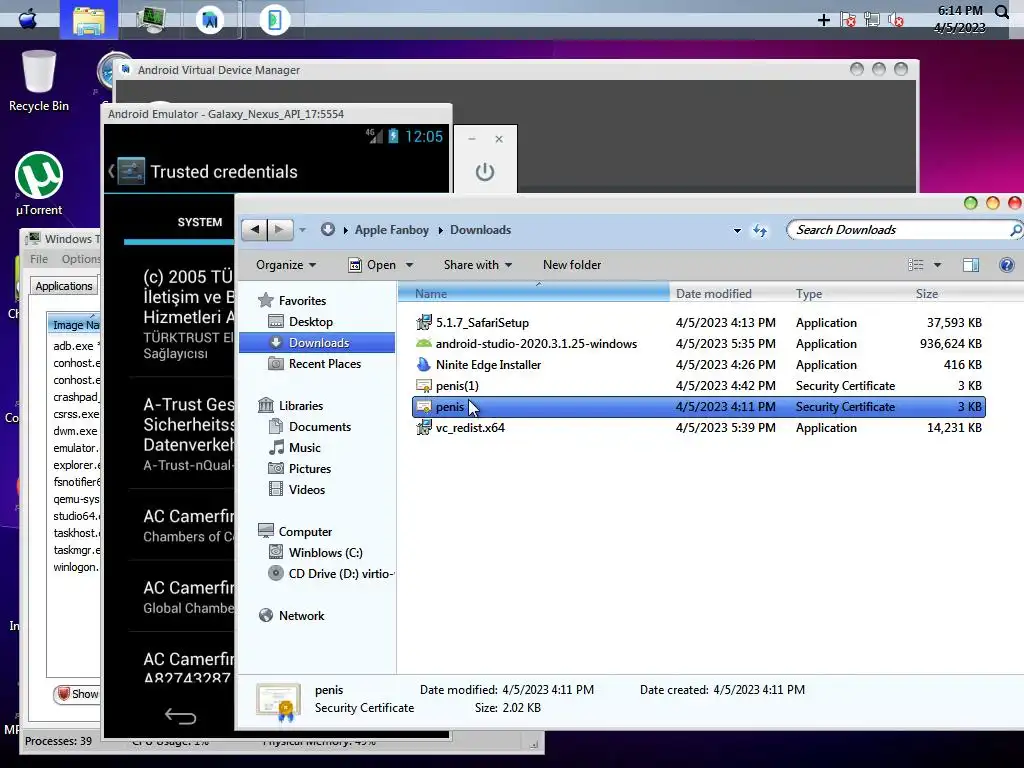The width and height of the screenshot is (1024, 768).
Task: Select Desktop in Favorites
Action: point(311,322)
